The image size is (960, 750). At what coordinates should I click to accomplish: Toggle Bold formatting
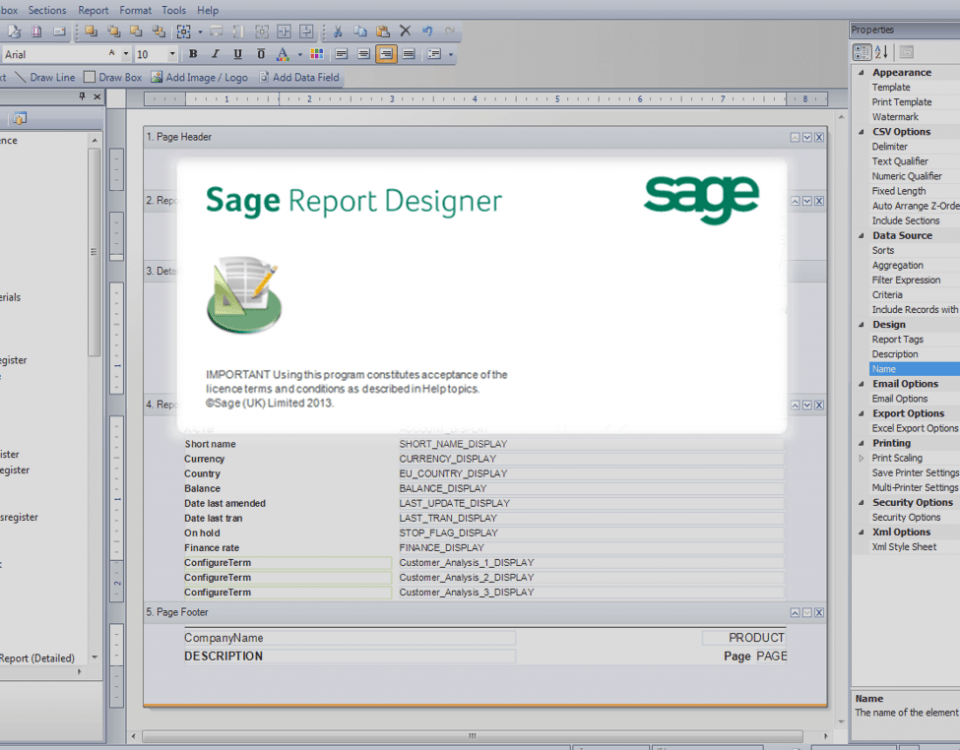pos(193,54)
